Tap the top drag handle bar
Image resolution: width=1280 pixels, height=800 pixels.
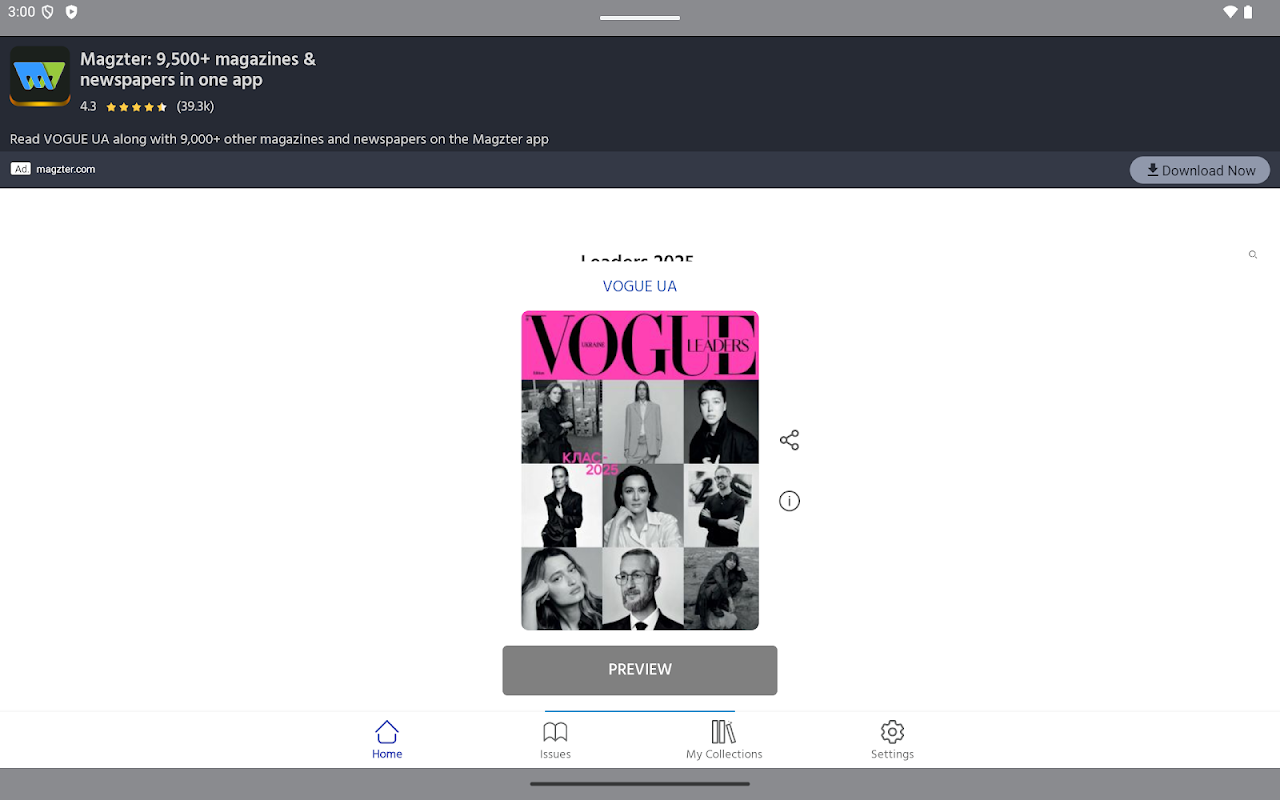pyautogui.click(x=640, y=18)
